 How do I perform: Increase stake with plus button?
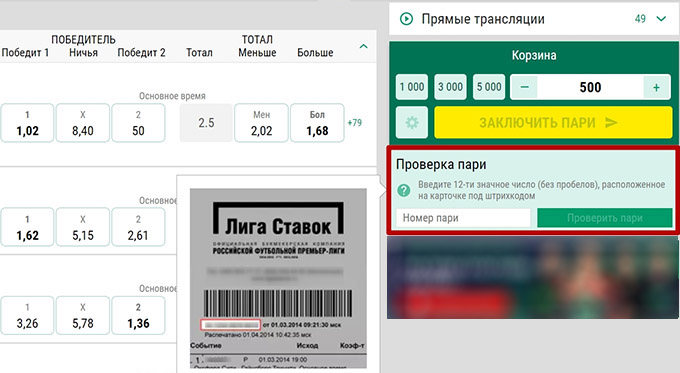[x=657, y=87]
